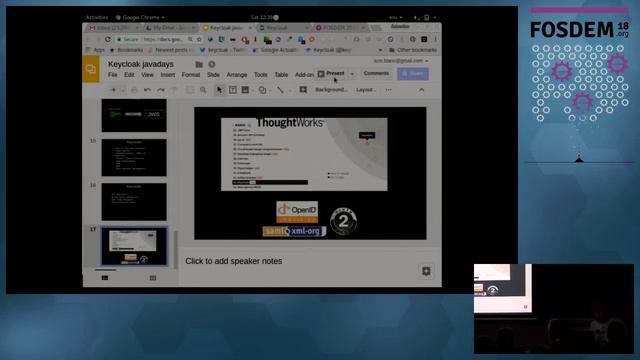Screen dimensions: 640x360
Task: Open the Google Slides home icon
Action: click(91, 69)
